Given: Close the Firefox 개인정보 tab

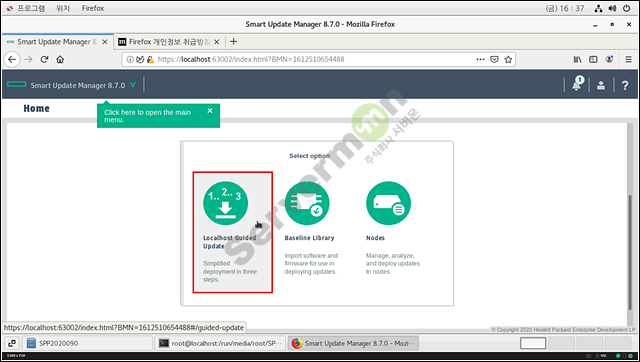Looking at the screenshot, I should 217,42.
